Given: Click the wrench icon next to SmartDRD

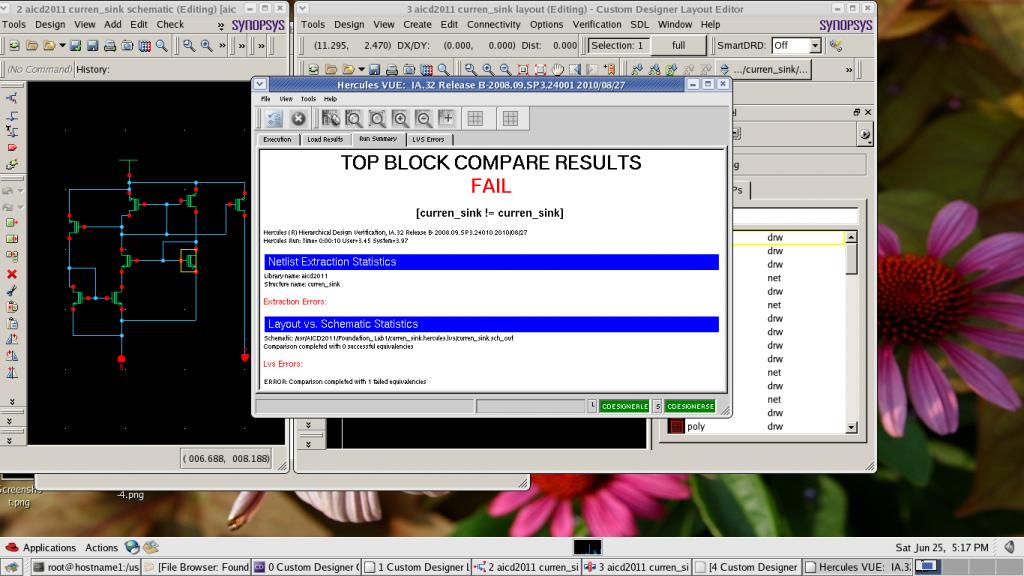Looking at the screenshot, I should coord(836,45).
